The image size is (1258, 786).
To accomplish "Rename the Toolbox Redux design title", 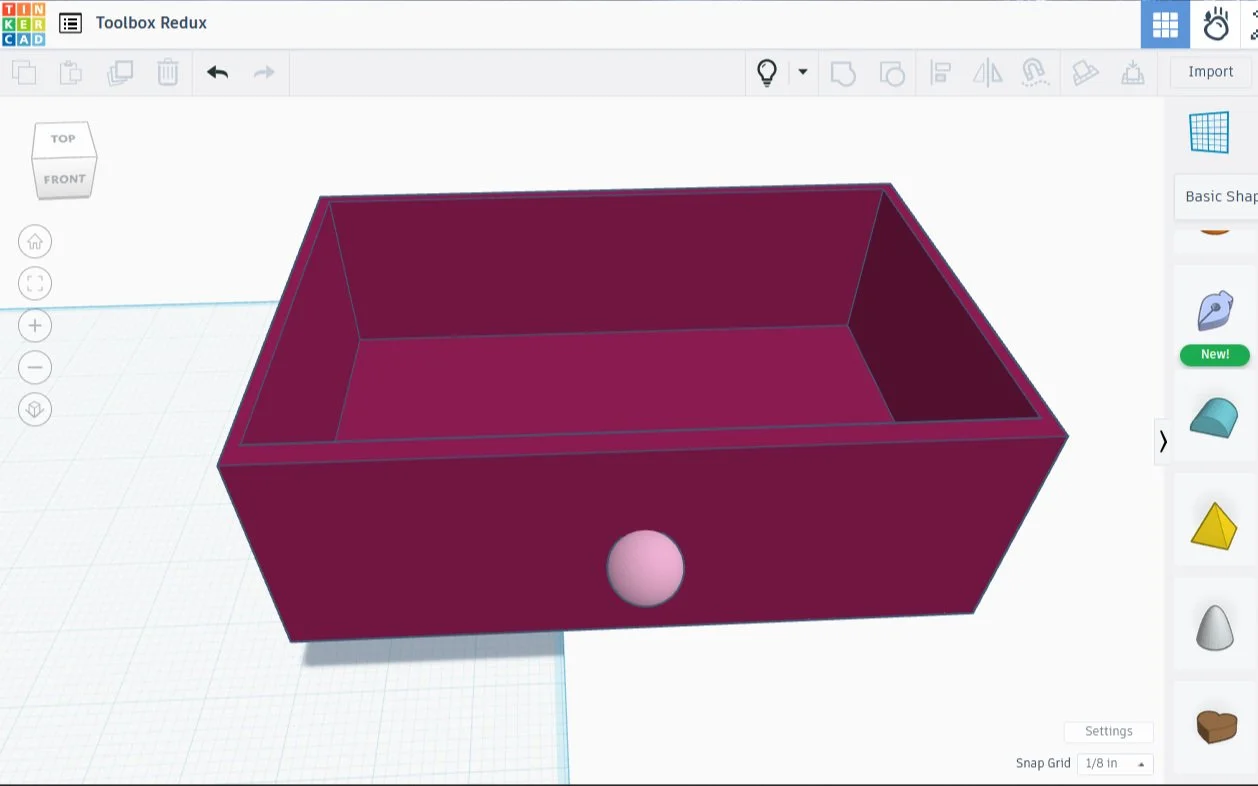I will [151, 23].
